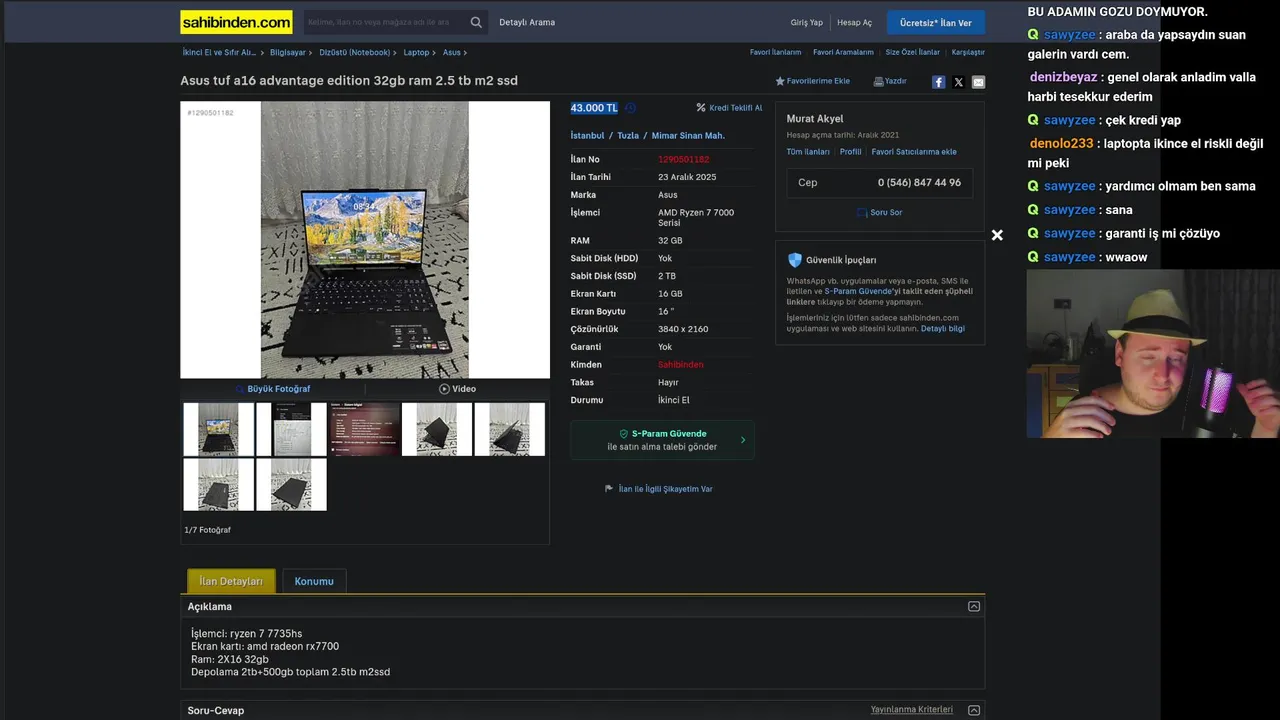Open seller's Tüm İlanları link
The image size is (1280, 720).
[808, 152]
